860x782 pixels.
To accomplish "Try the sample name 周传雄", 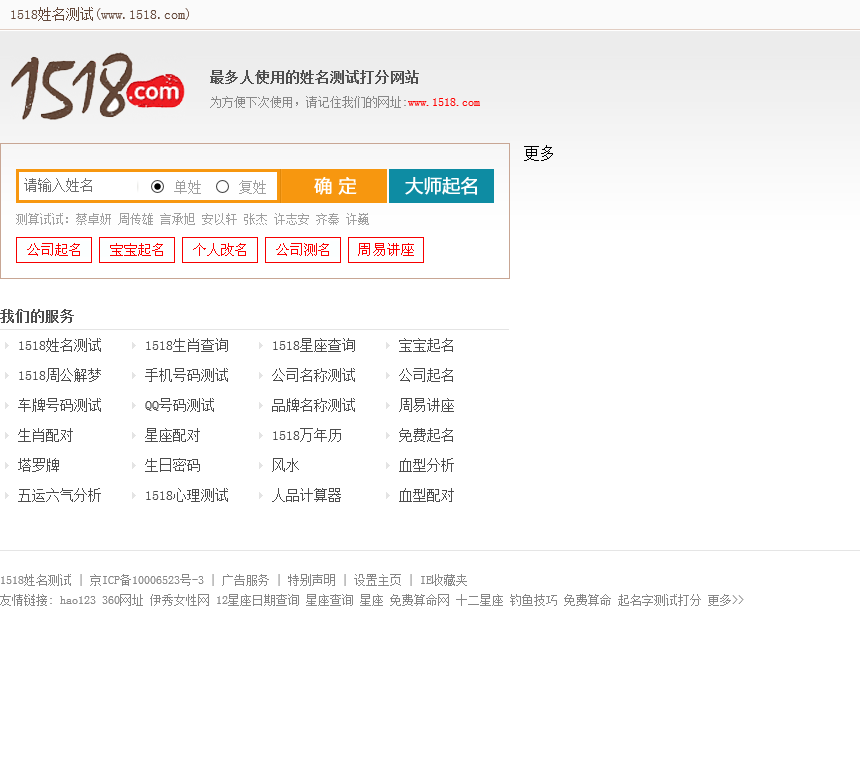I will (x=135, y=219).
